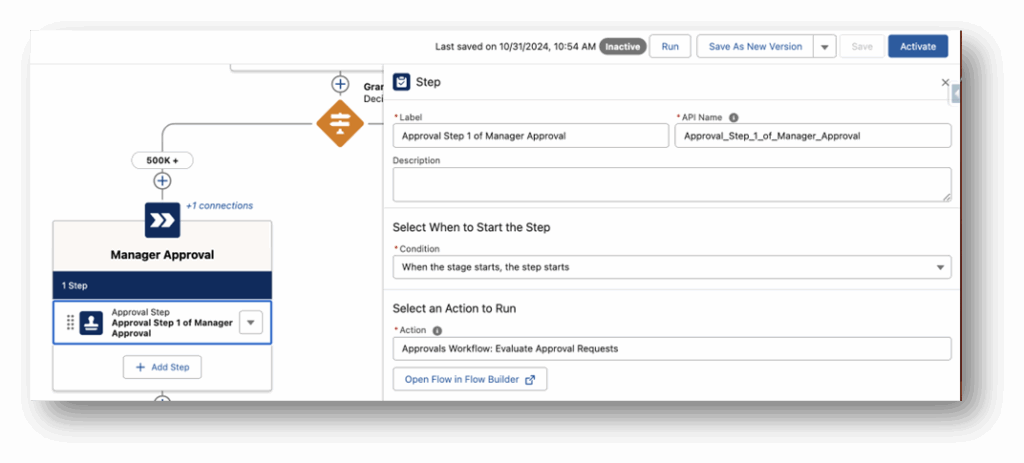Expand the Save As New Version arrow menu
1024x463 pixels.
pos(824,47)
